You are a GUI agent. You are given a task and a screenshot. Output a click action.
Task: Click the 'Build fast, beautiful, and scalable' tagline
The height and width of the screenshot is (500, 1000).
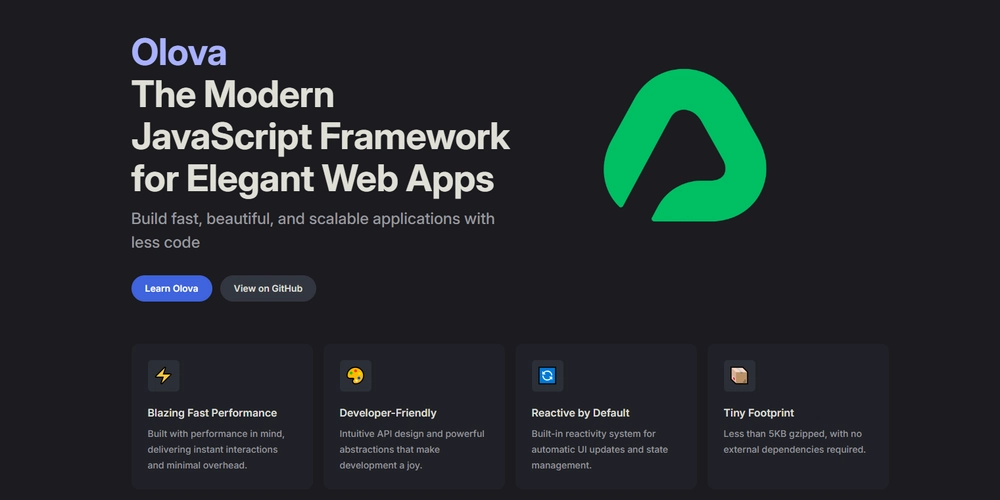click(313, 230)
